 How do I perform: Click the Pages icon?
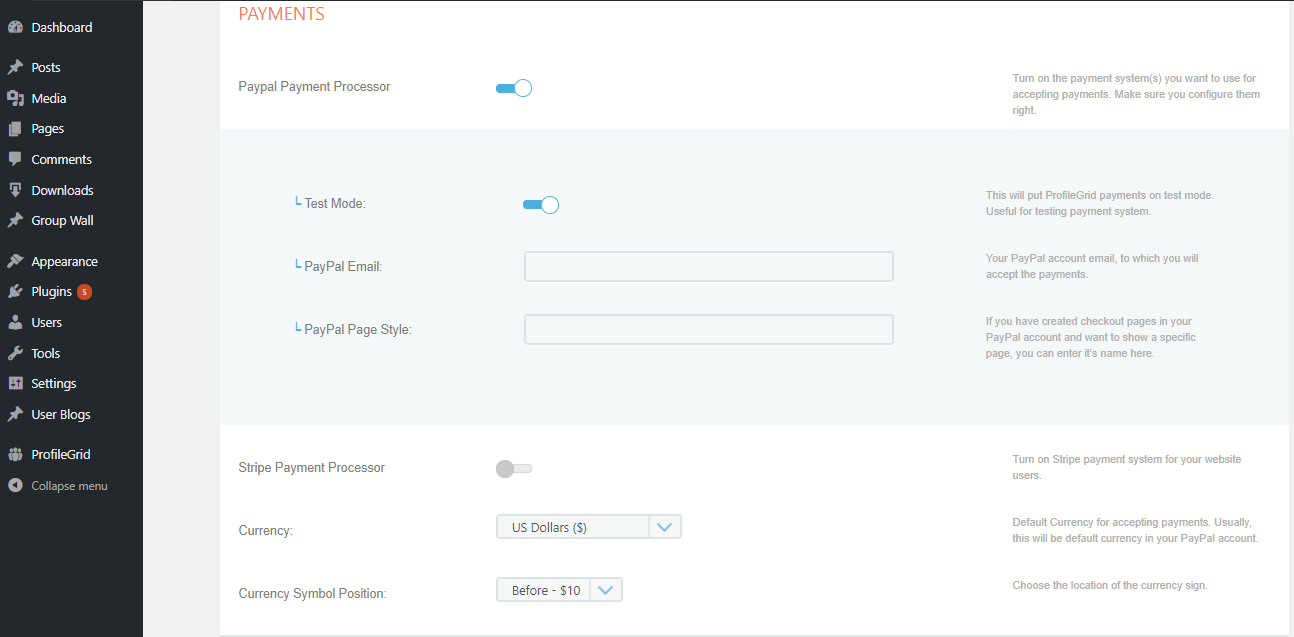point(15,129)
